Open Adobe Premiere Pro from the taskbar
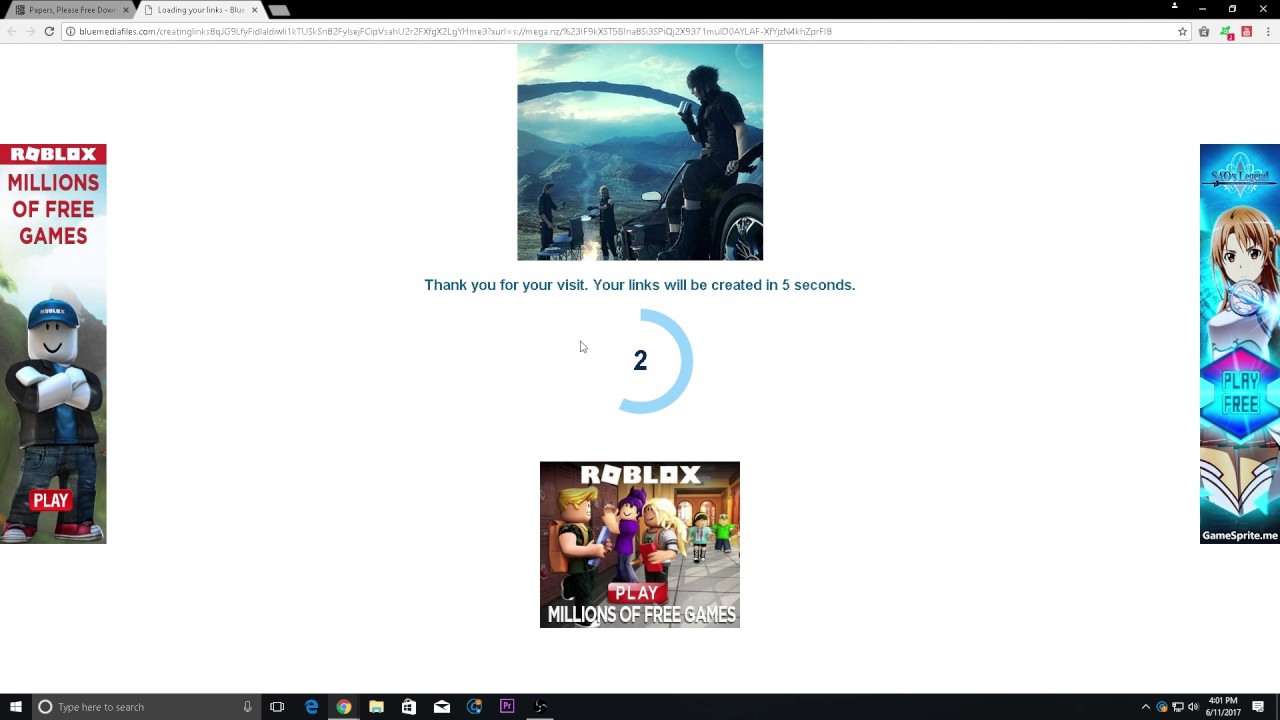 point(507,707)
